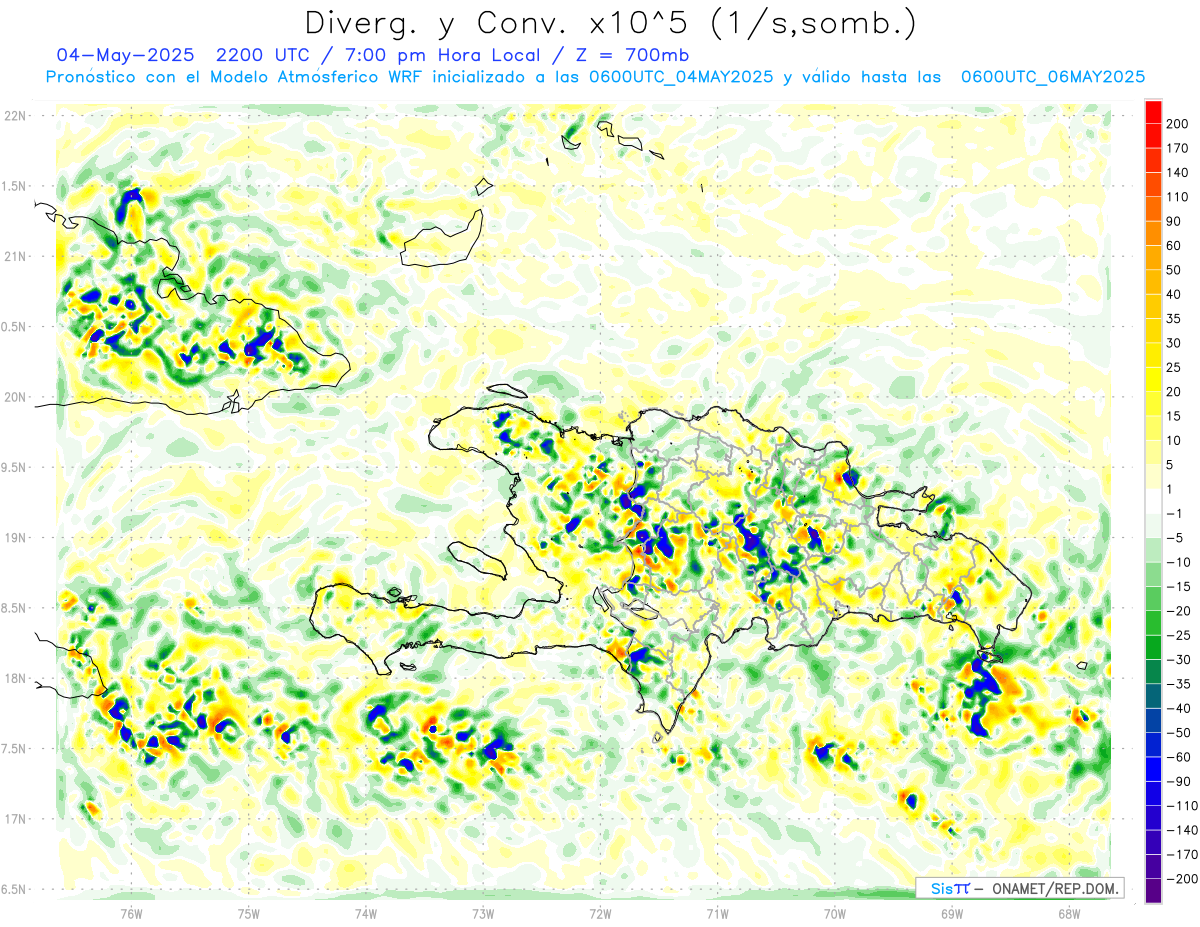The image size is (1200, 927).
Task: Click the -25 value on the color scale
Action: tap(1177, 636)
